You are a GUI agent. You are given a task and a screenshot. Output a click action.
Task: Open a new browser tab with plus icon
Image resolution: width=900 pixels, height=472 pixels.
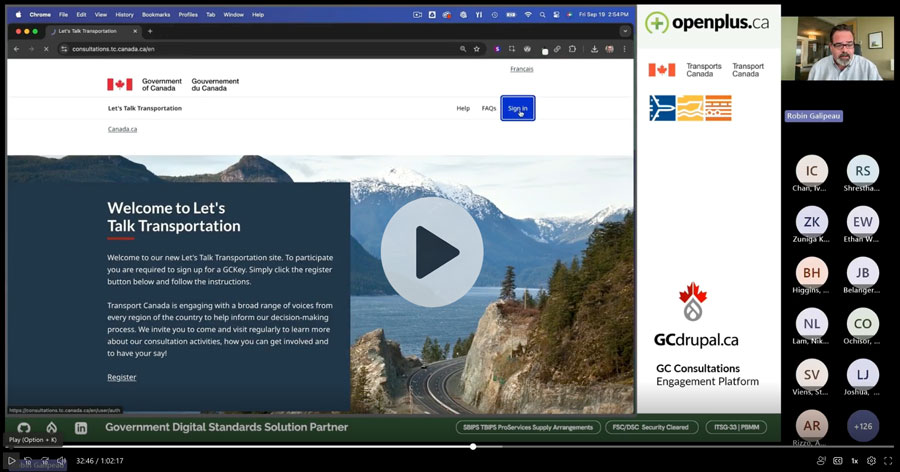tap(150, 31)
